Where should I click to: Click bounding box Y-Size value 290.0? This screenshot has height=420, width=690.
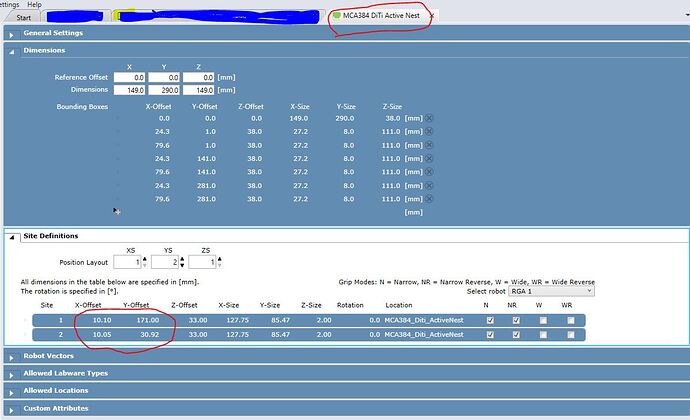[x=345, y=118]
